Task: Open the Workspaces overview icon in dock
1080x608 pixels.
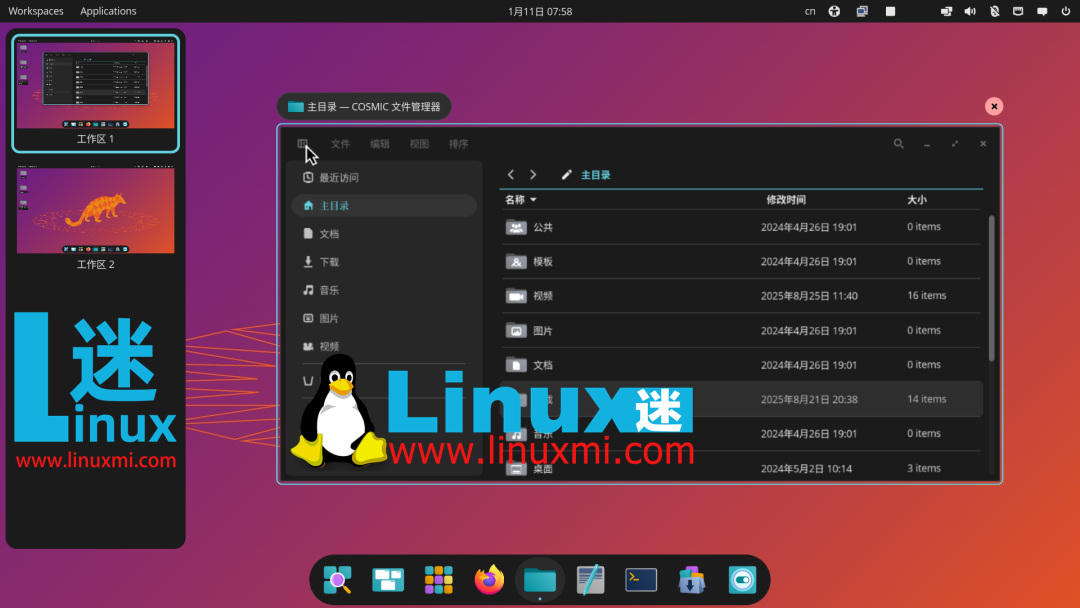Action: point(388,580)
